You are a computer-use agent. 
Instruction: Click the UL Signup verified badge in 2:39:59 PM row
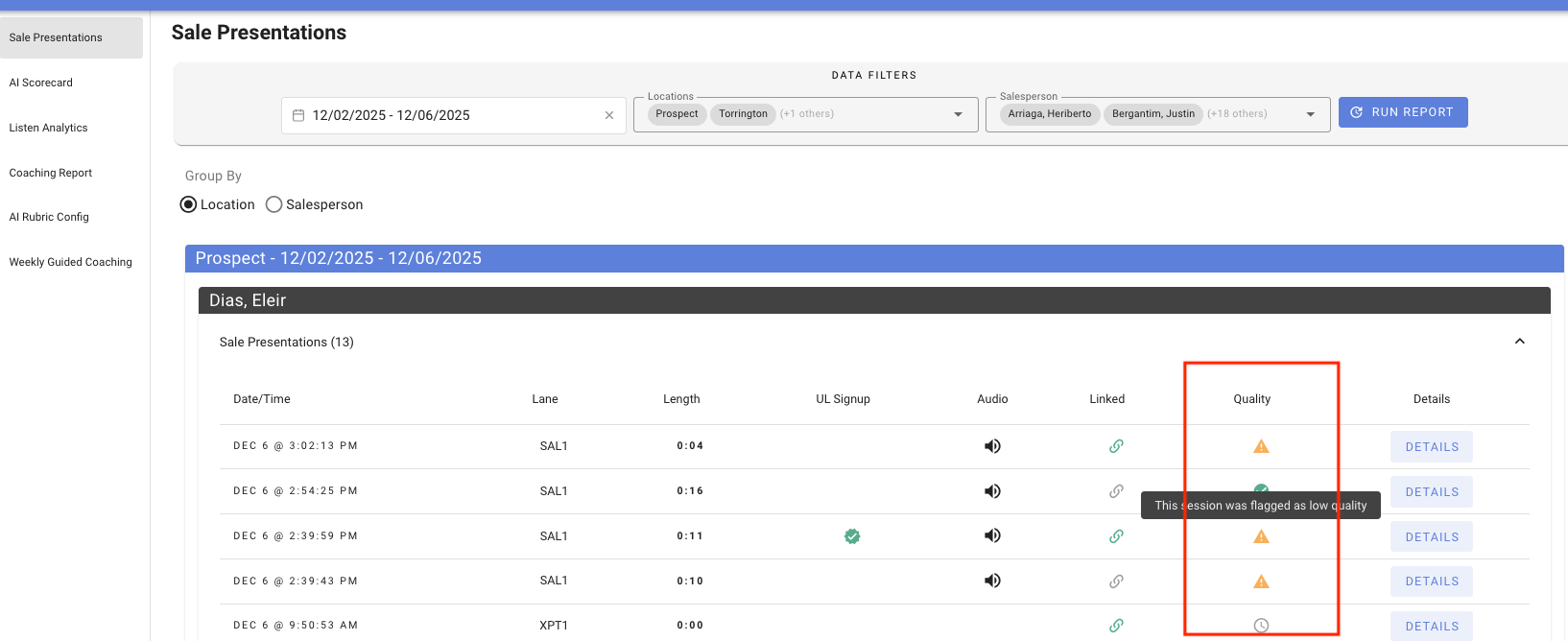852,536
